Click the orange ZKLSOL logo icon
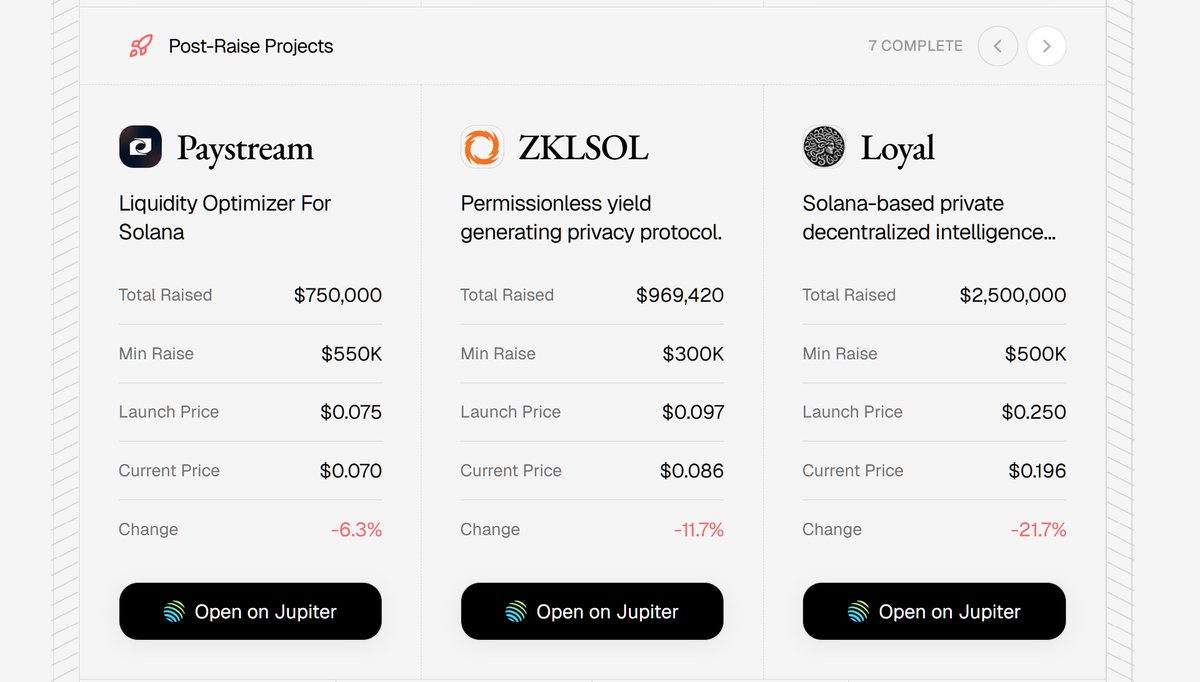The height and width of the screenshot is (682, 1200). pyautogui.click(x=482, y=147)
